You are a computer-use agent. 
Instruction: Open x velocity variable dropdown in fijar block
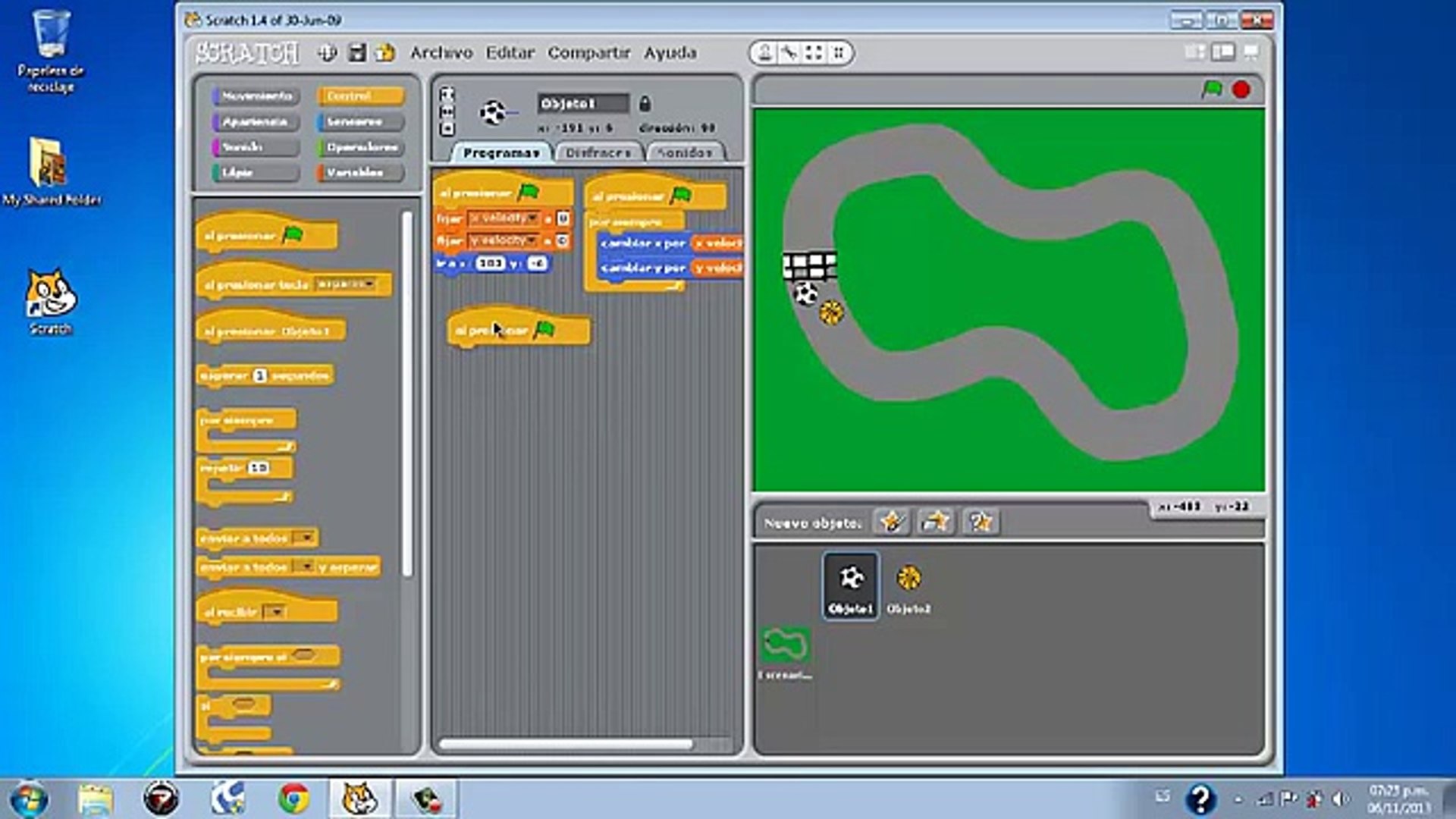click(533, 218)
